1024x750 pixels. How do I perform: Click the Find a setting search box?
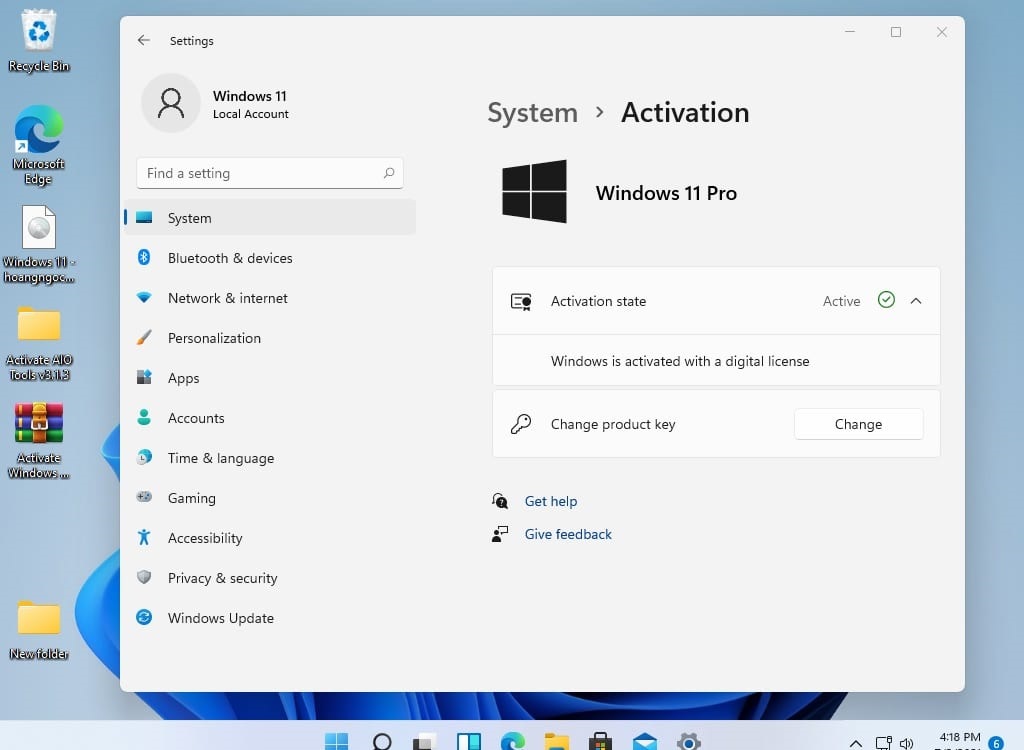coord(270,173)
